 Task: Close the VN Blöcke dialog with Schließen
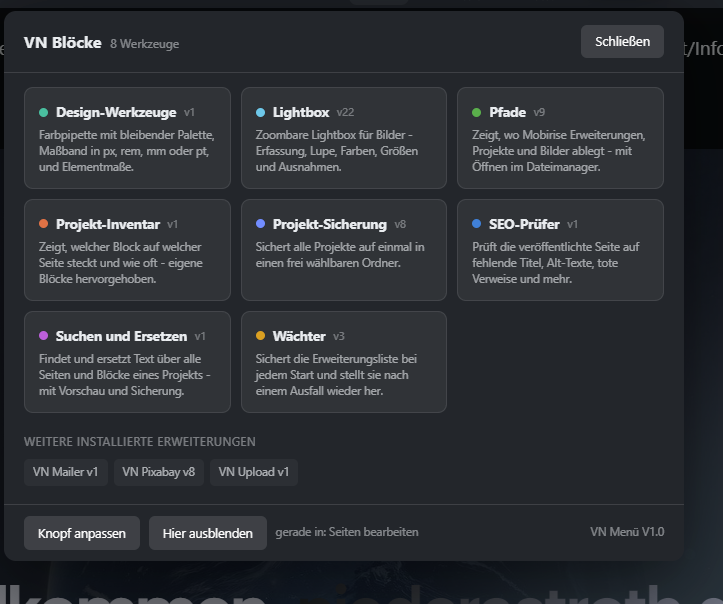click(622, 41)
